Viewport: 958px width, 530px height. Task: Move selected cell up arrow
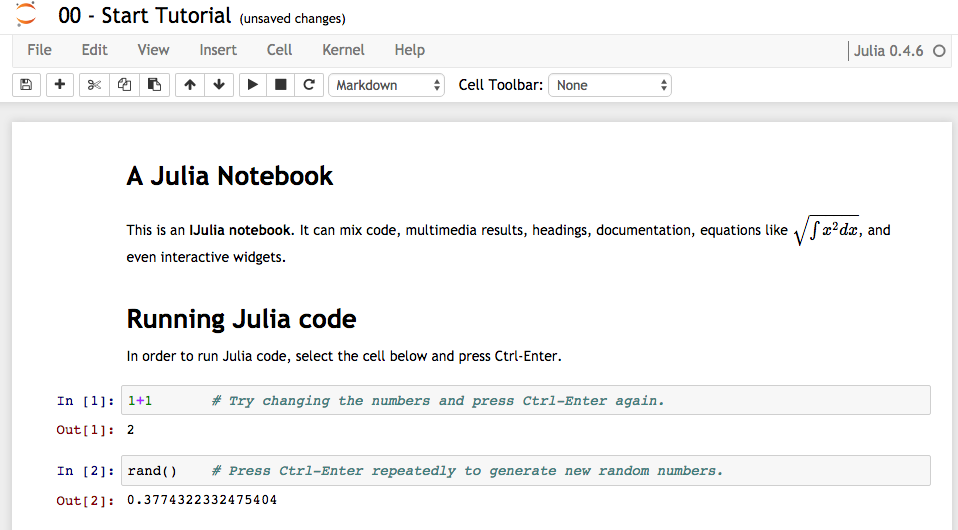click(190, 85)
